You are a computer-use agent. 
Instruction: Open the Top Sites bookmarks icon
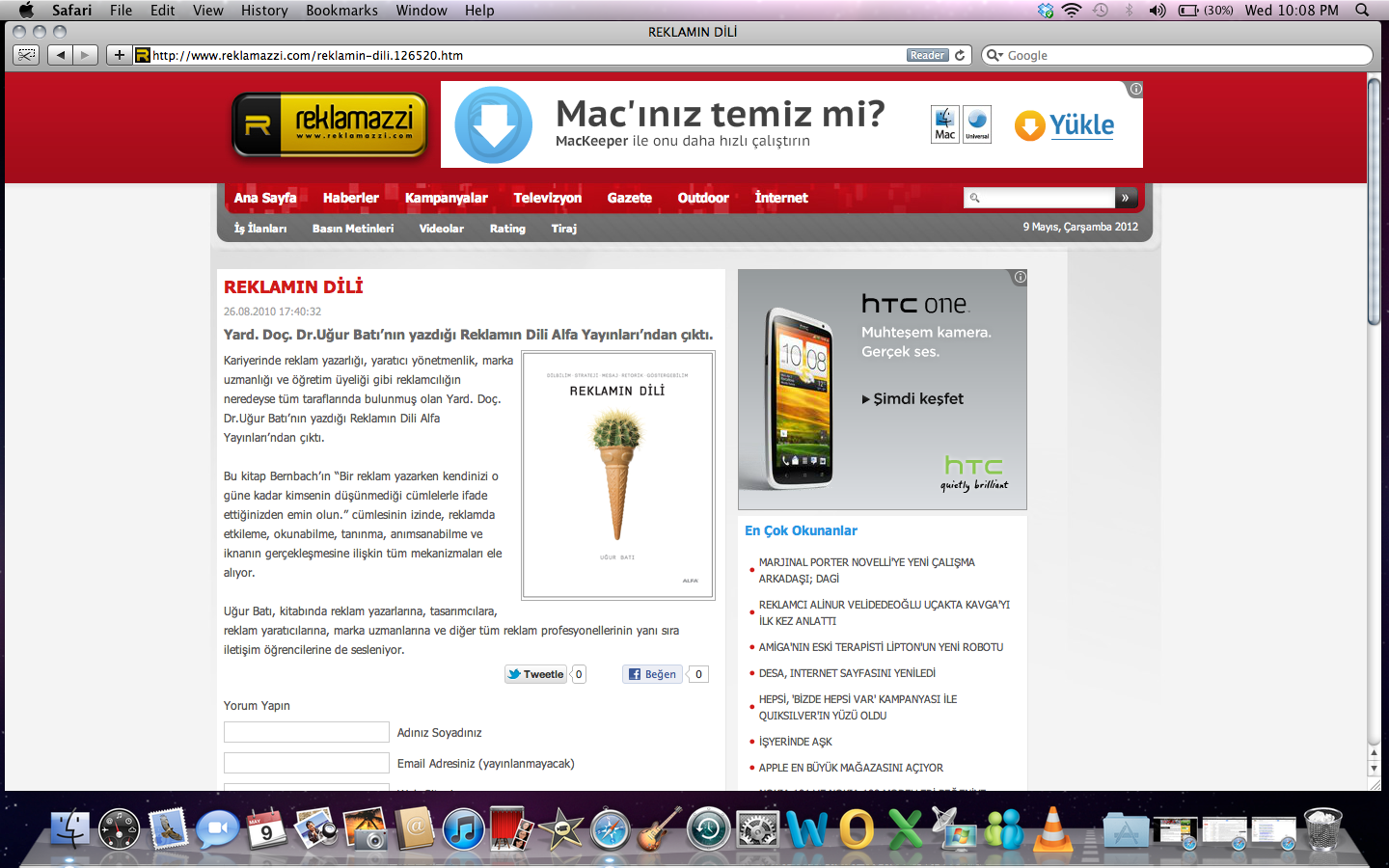point(27,55)
